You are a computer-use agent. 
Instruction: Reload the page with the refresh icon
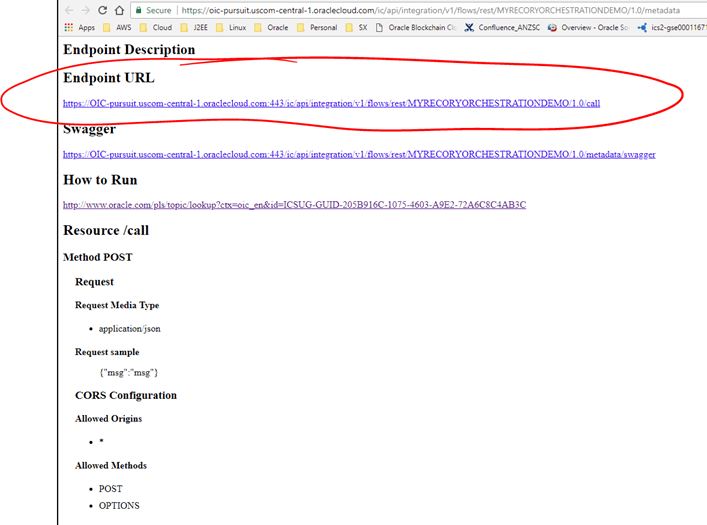tap(102, 10)
